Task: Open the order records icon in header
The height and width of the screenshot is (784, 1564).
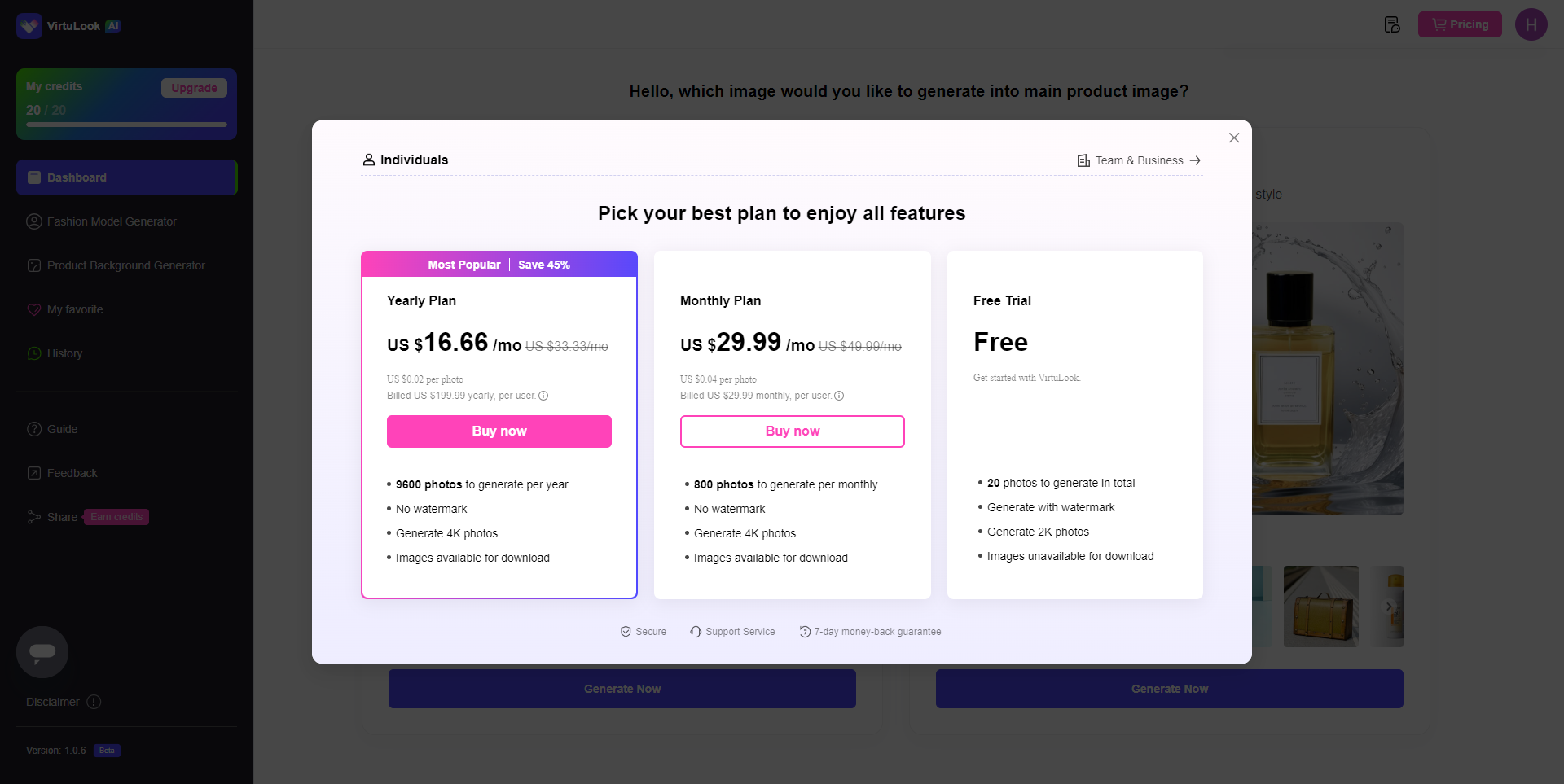Action: click(x=1392, y=24)
